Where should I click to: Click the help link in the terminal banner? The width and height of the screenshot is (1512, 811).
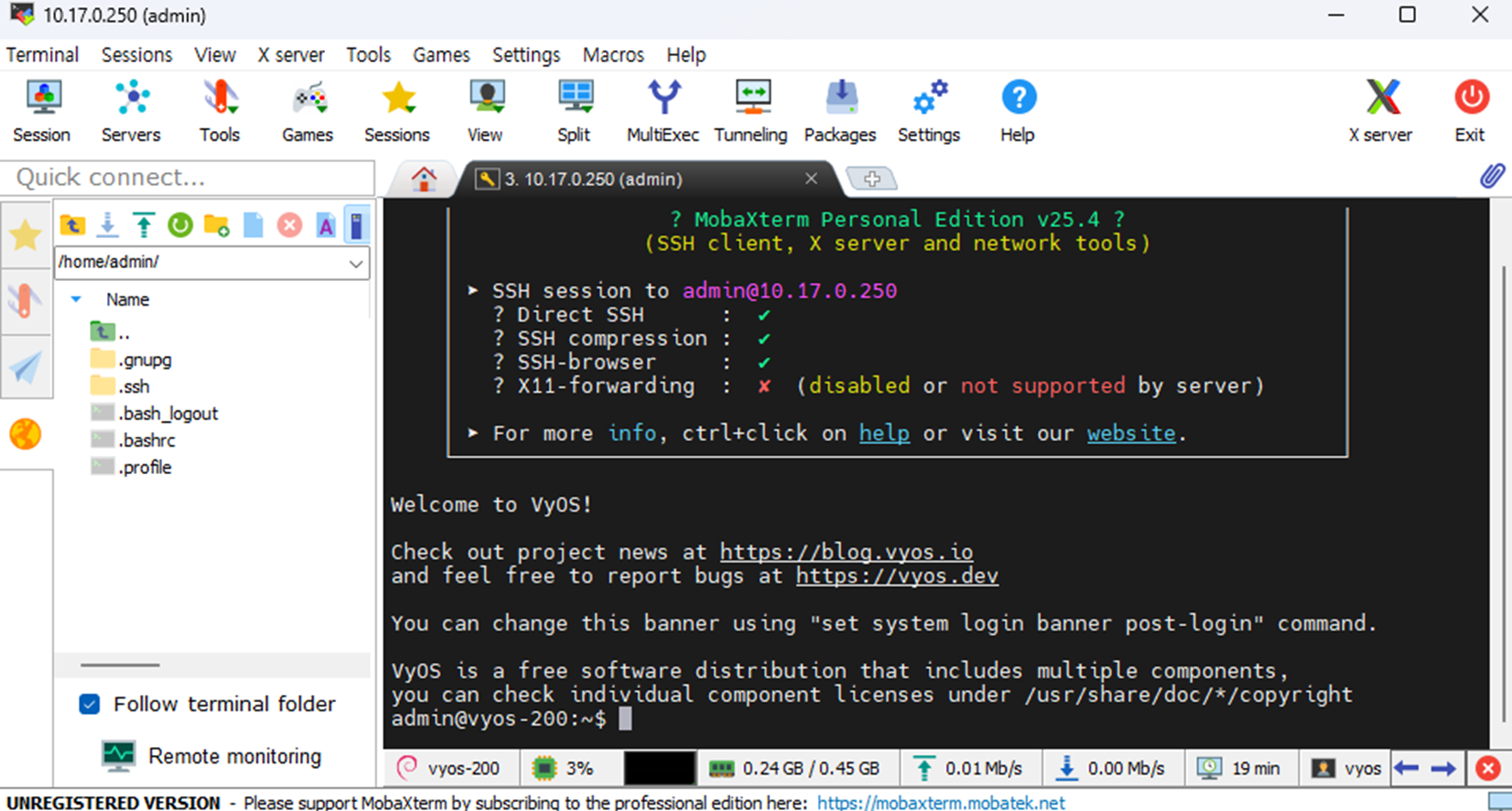884,433
